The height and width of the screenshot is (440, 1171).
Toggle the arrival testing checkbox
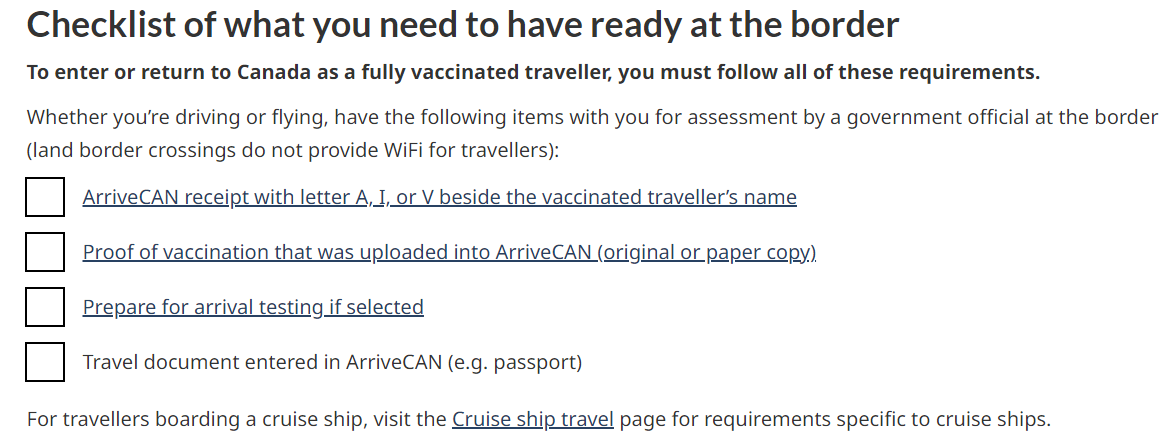[45, 307]
